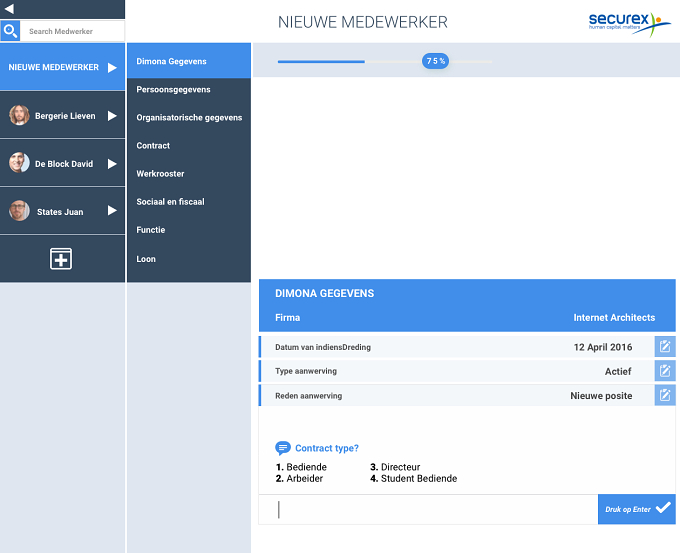Click De Block David's avatar photo
The width and height of the screenshot is (680, 553).
(19, 163)
